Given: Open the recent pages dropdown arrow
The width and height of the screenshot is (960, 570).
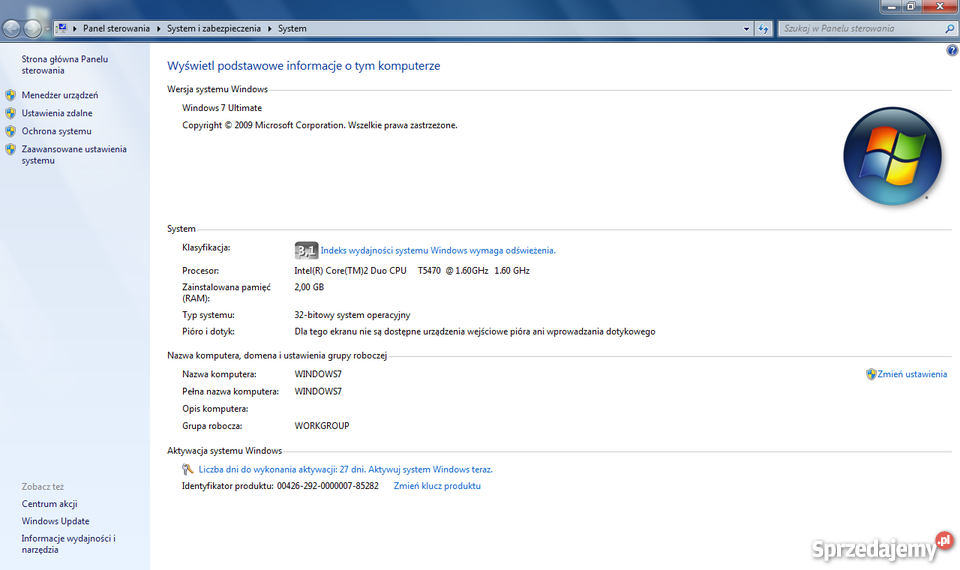Looking at the screenshot, I should coord(47,29).
